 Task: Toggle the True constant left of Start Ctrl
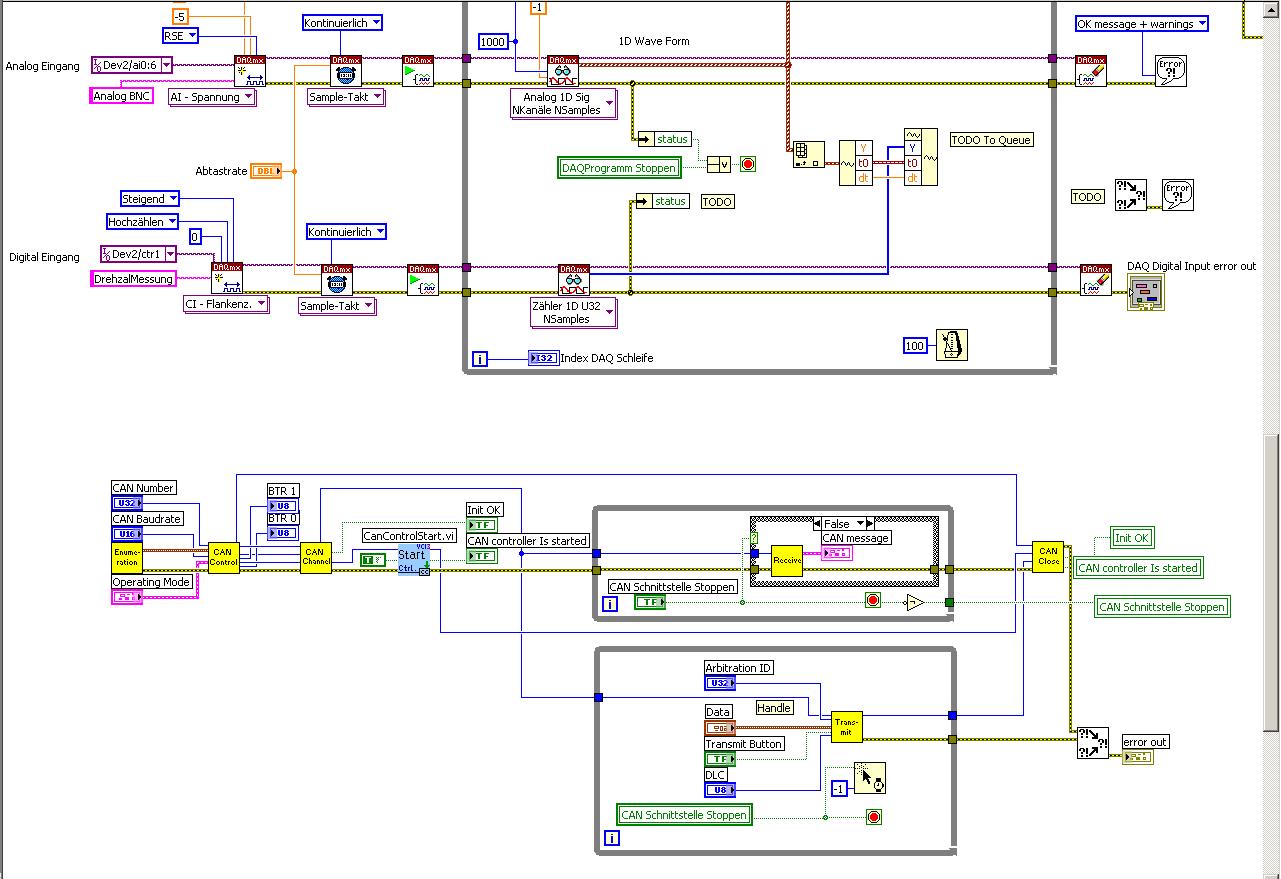pyautogui.click(x=374, y=560)
